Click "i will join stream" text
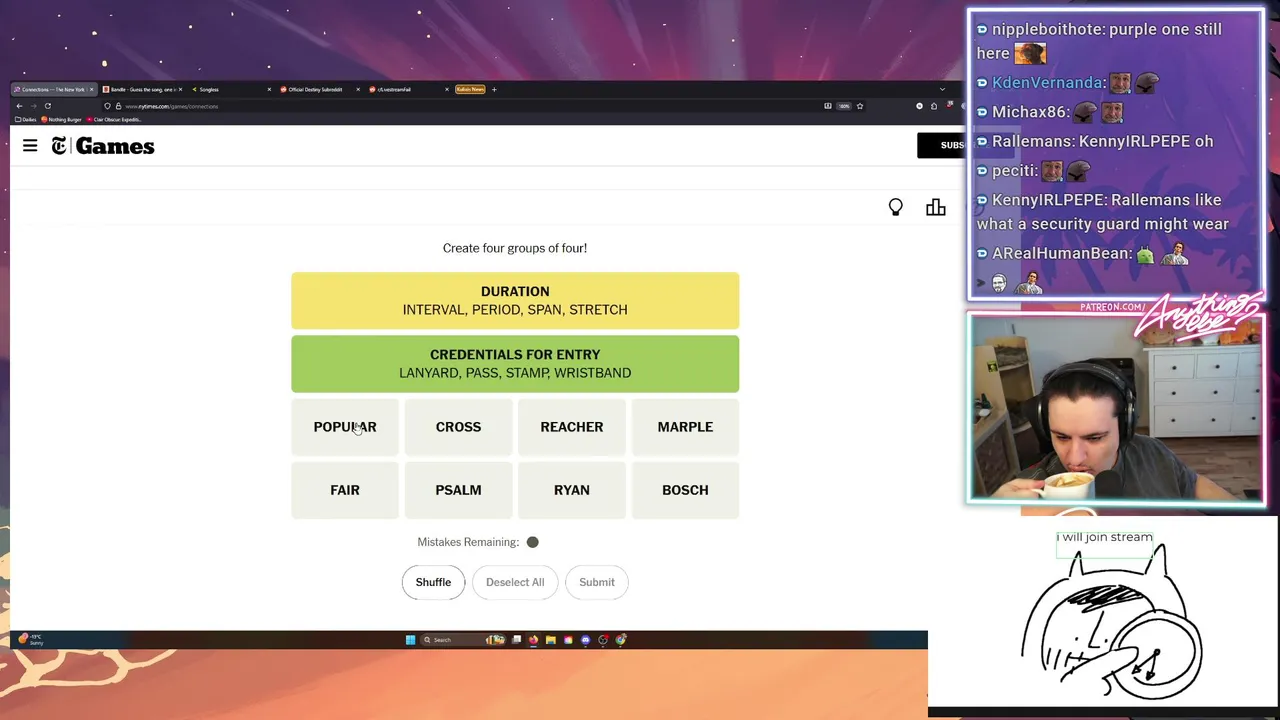 point(1105,537)
